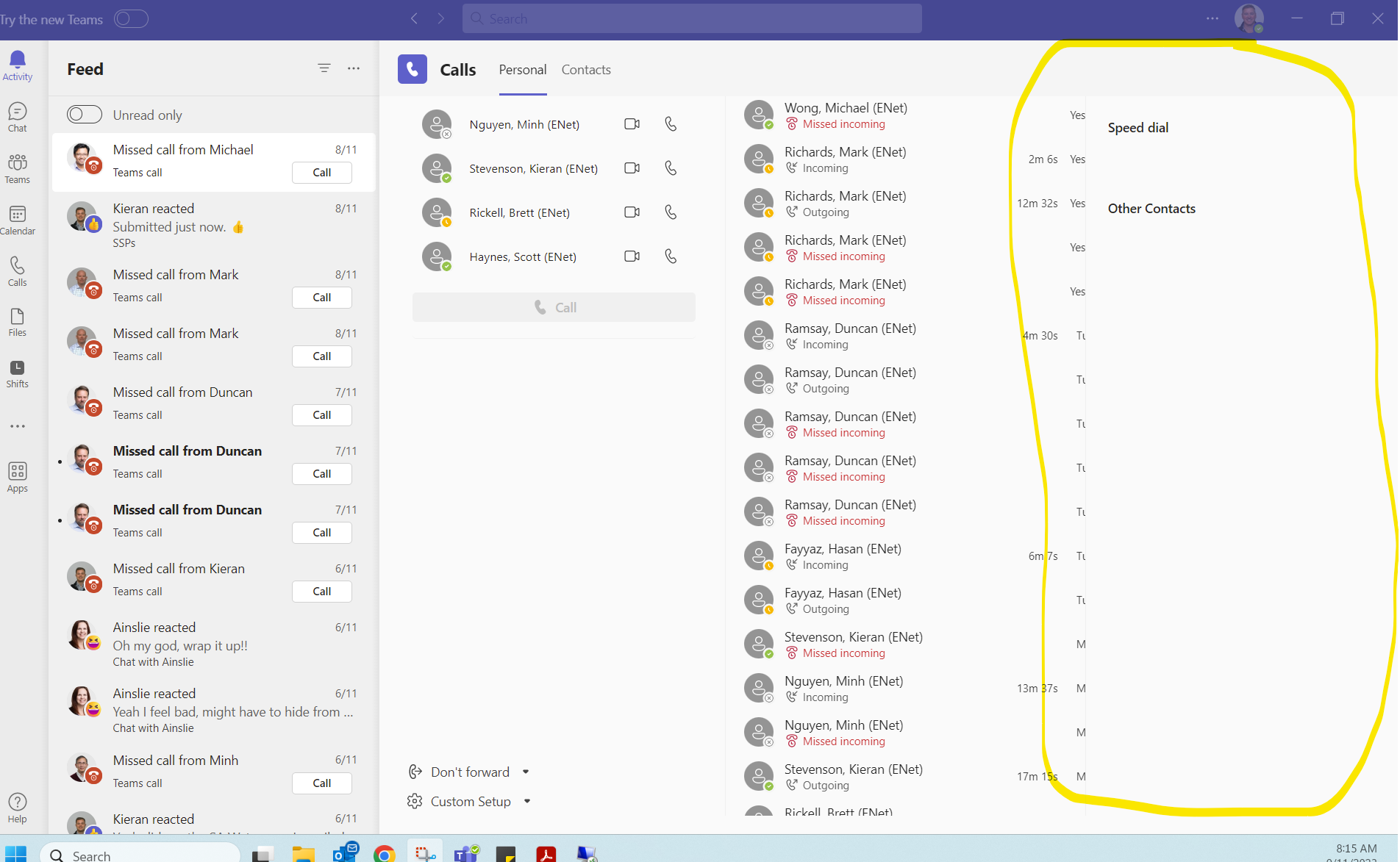Open Files from the sidebar
1400x862 pixels.
point(18,323)
